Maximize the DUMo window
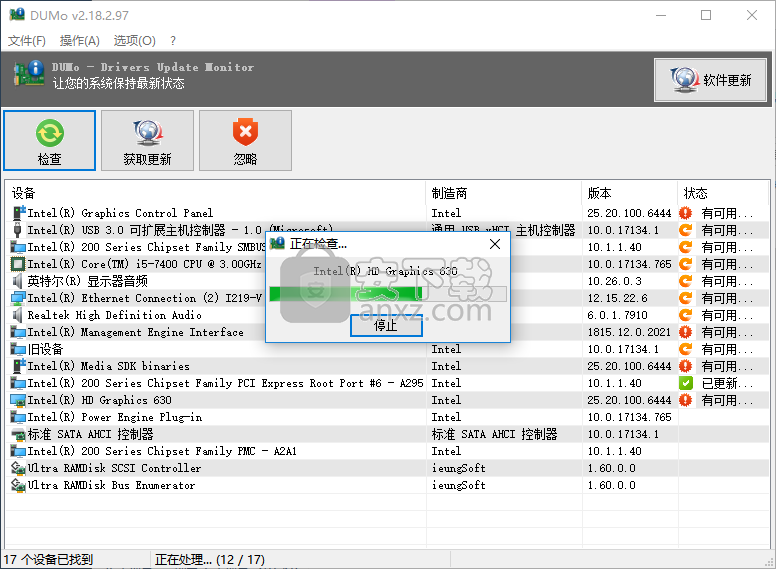 click(x=706, y=15)
